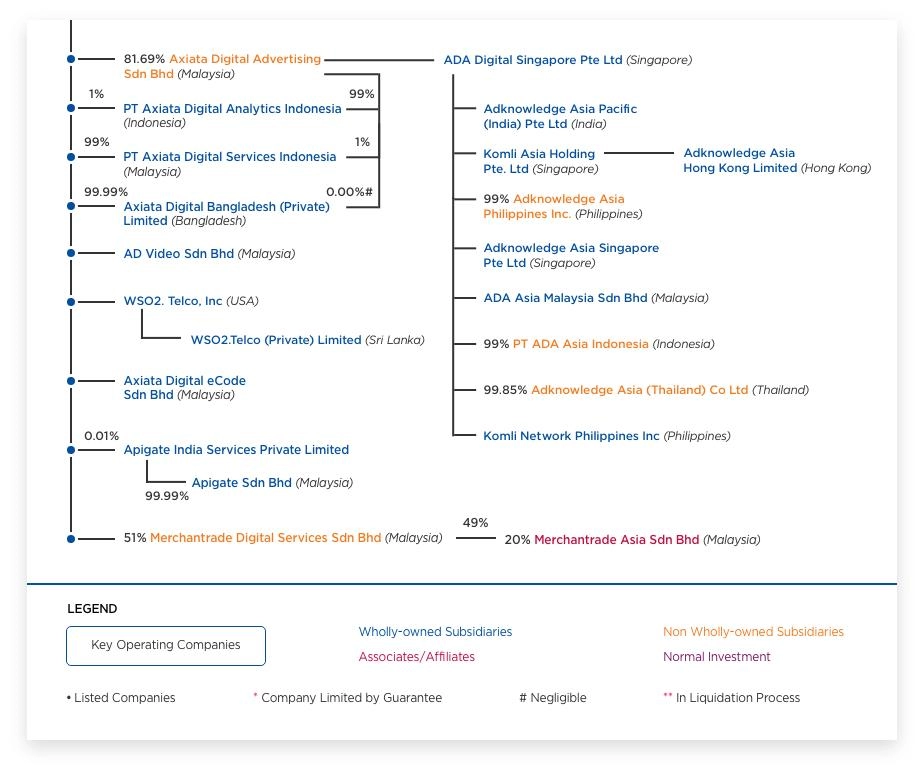
Task: Select In Liquidation Process legend note
Action: (x=731, y=698)
